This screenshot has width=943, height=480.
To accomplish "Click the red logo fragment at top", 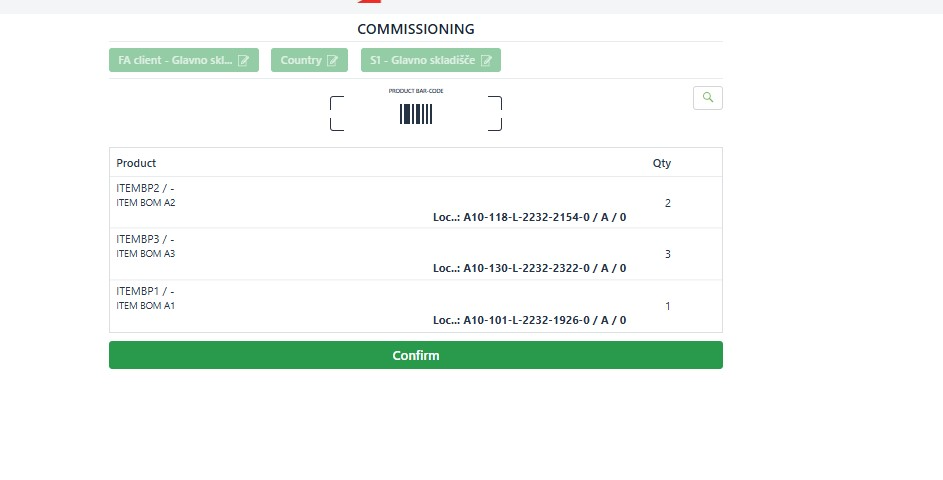I will pyautogui.click(x=369, y=1).
